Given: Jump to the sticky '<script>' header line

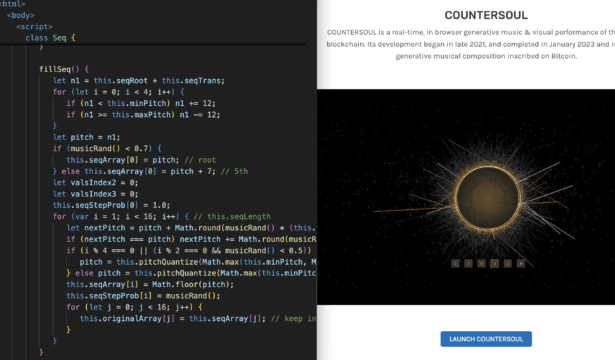Looking at the screenshot, I should pyautogui.click(x=34, y=27).
